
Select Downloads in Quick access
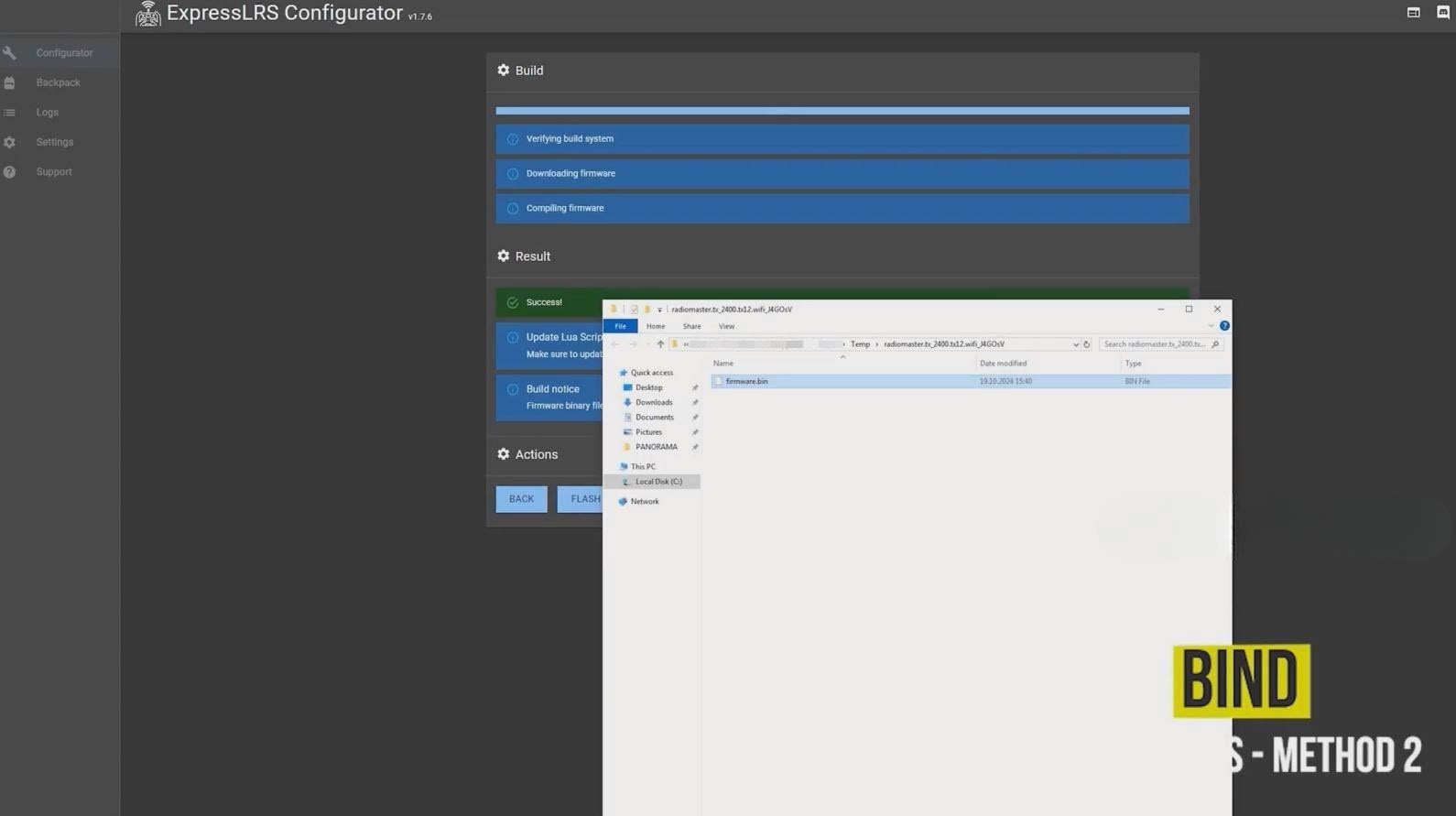click(x=653, y=402)
